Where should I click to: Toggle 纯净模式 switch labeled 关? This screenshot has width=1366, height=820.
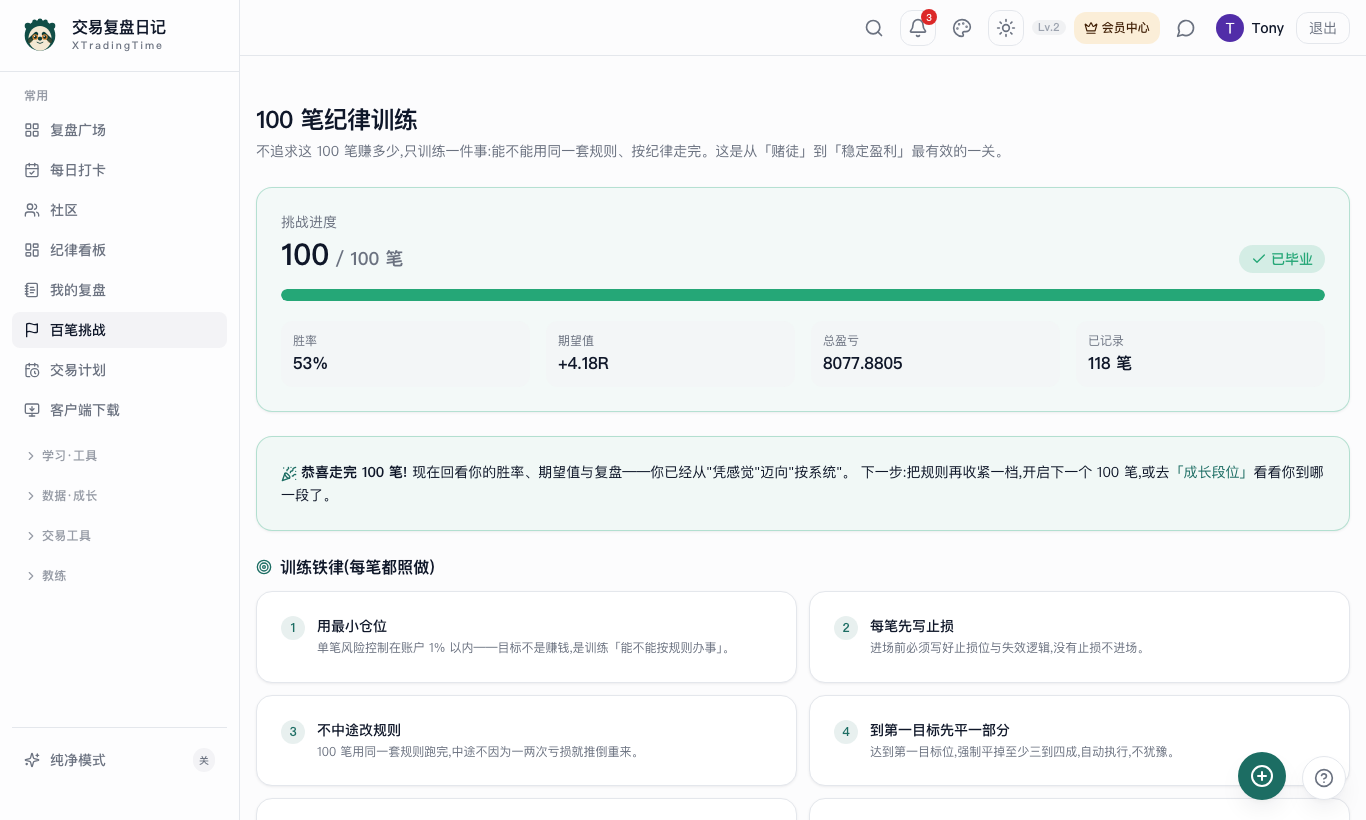[x=204, y=760]
